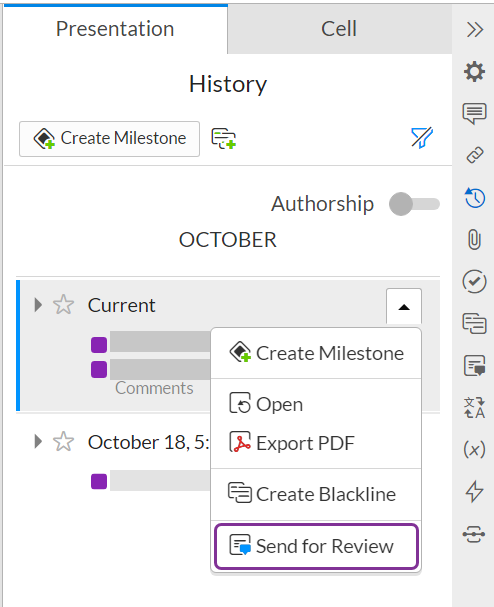Choose Send for Review from menu
Viewport: 494px width, 607px height.
click(x=317, y=546)
